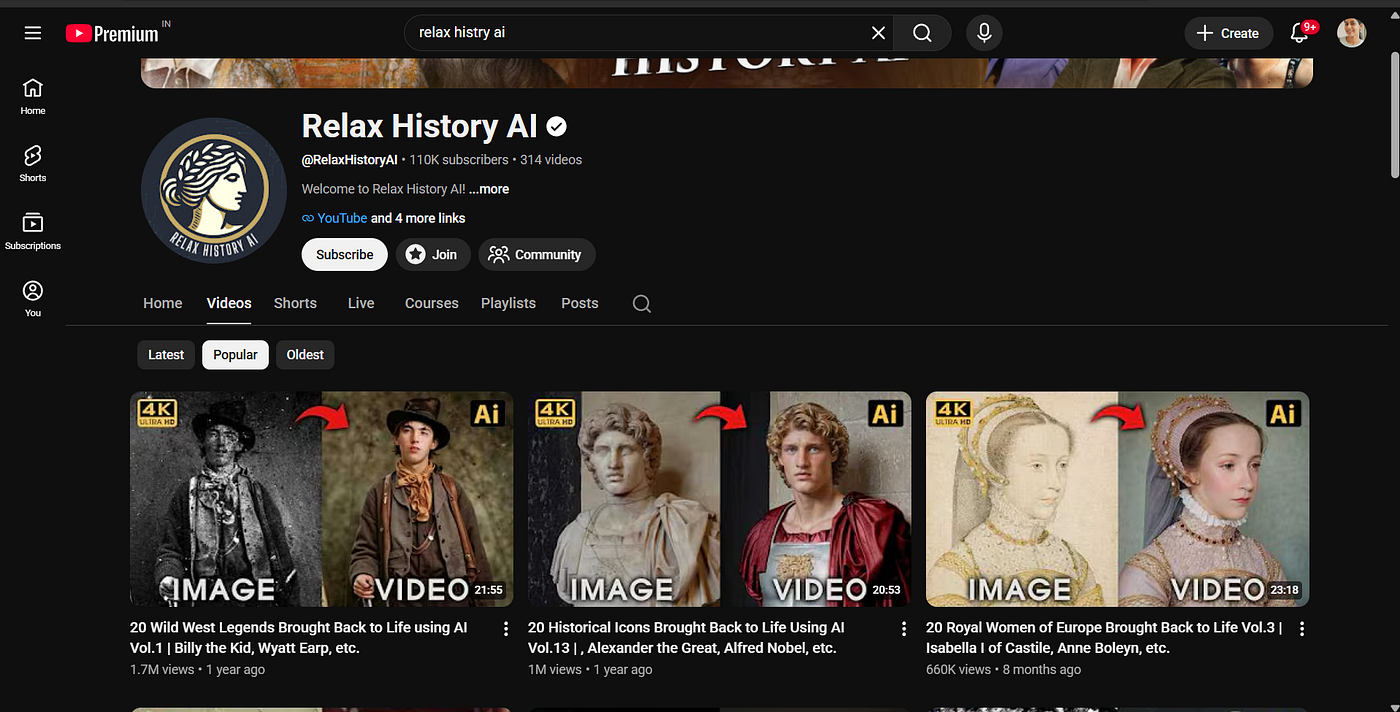Sort videos by Latest
1400x712 pixels.
[166, 355]
